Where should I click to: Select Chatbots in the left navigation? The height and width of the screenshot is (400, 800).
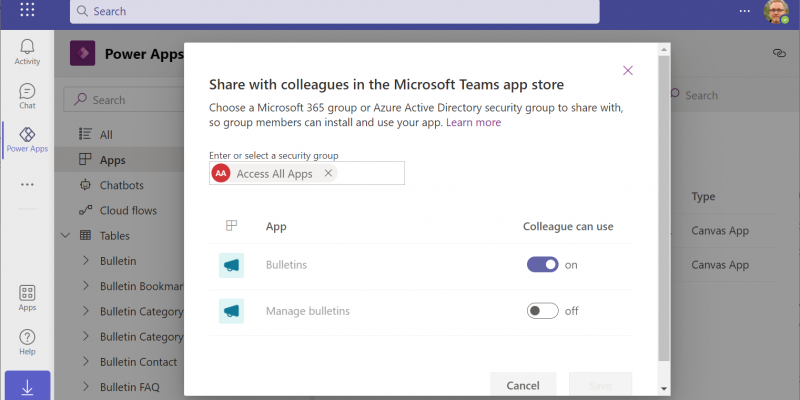[121, 185]
